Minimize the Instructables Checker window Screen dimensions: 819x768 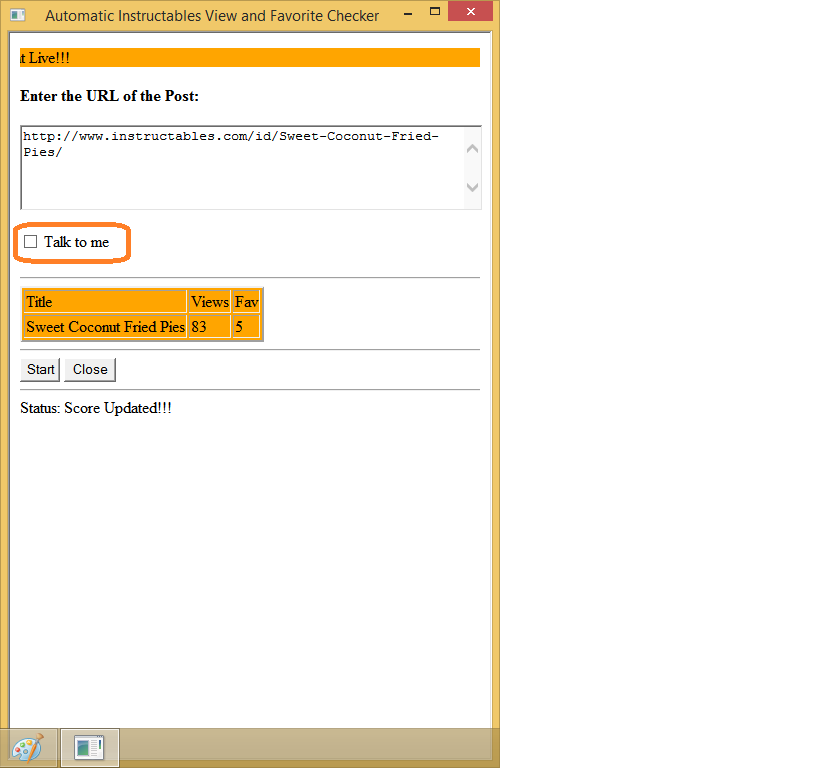point(408,14)
